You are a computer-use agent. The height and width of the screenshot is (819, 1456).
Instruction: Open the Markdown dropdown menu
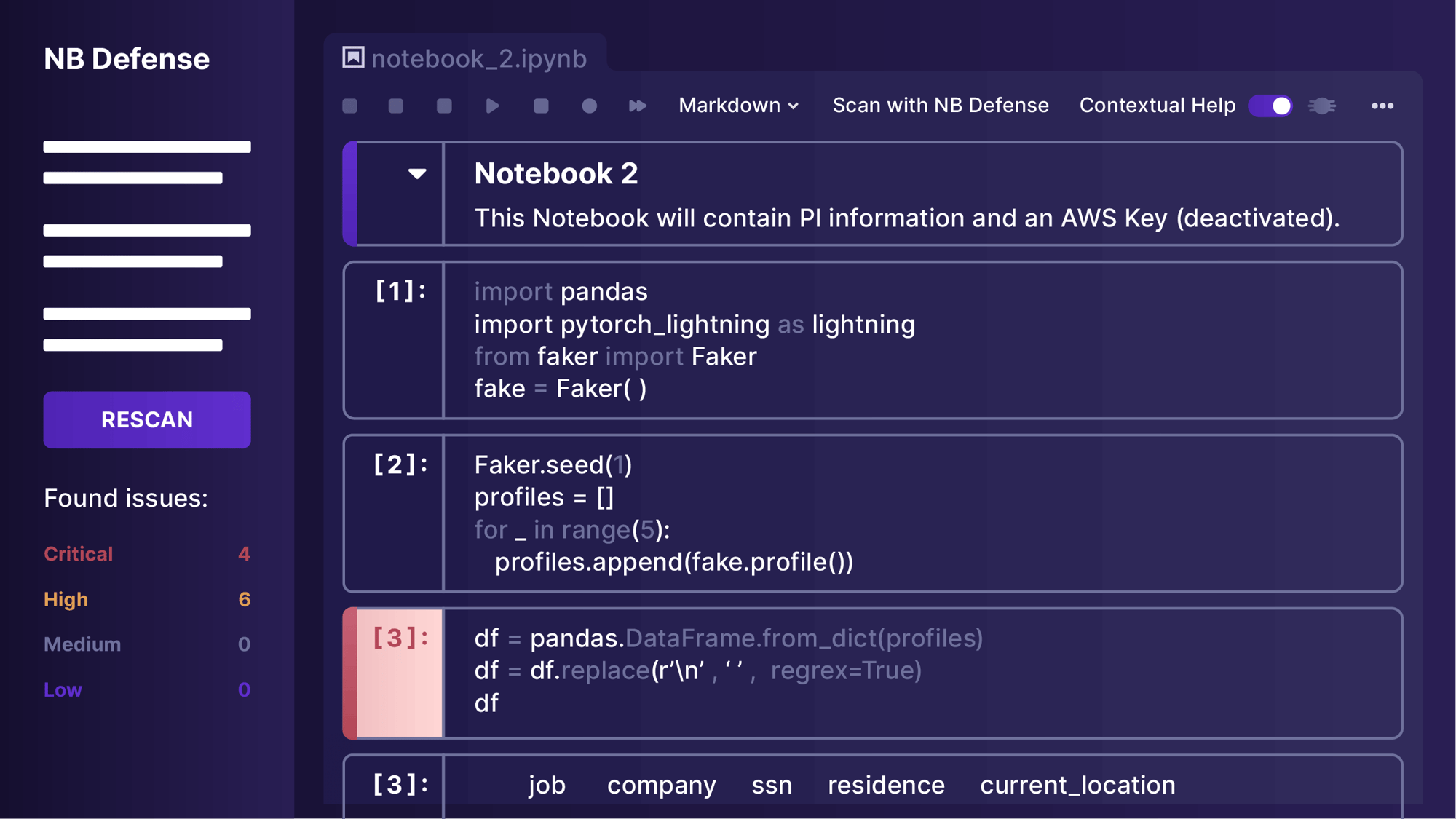pyautogui.click(x=738, y=105)
